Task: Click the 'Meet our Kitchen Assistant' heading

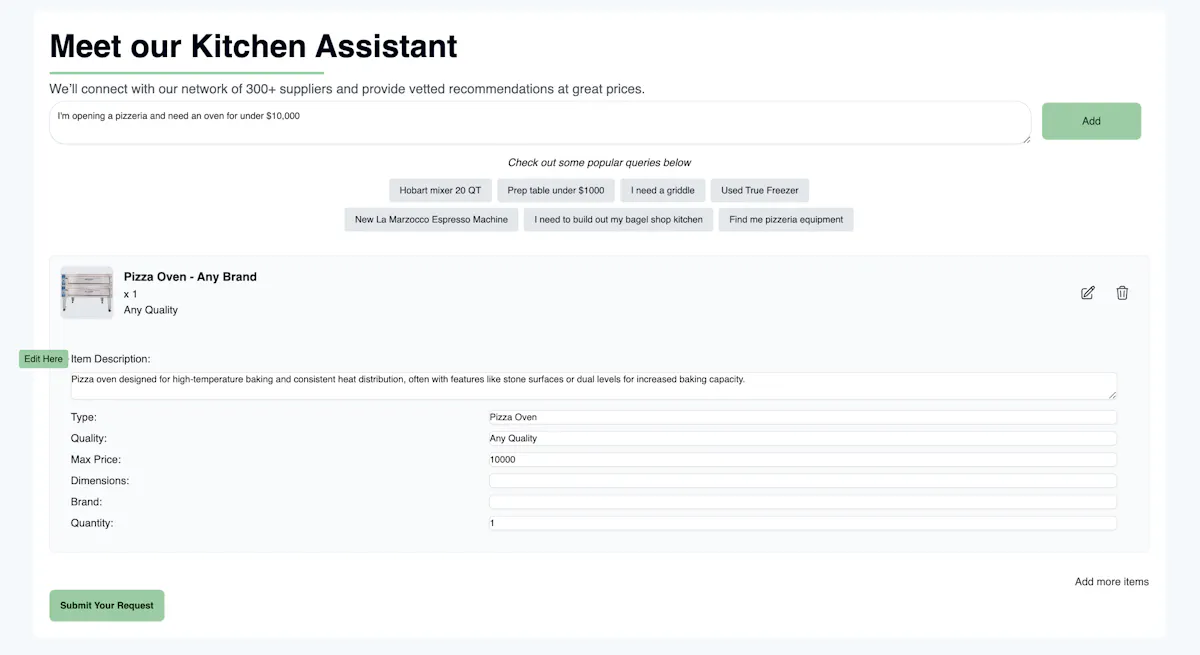Action: (x=254, y=46)
